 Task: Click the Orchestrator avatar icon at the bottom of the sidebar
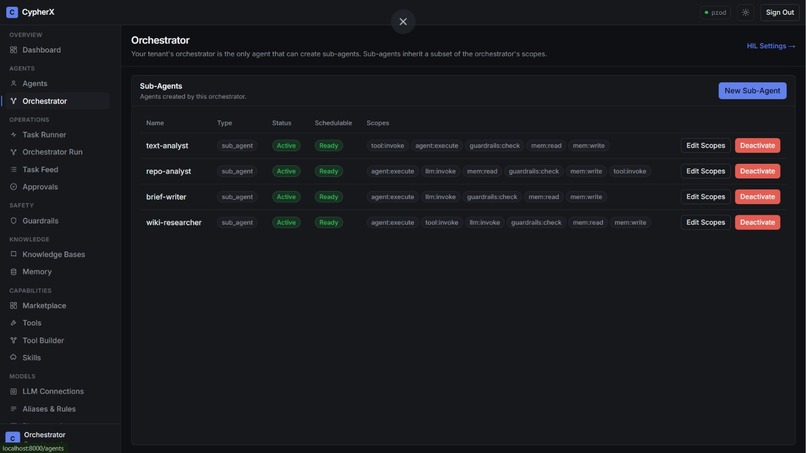coord(12,438)
